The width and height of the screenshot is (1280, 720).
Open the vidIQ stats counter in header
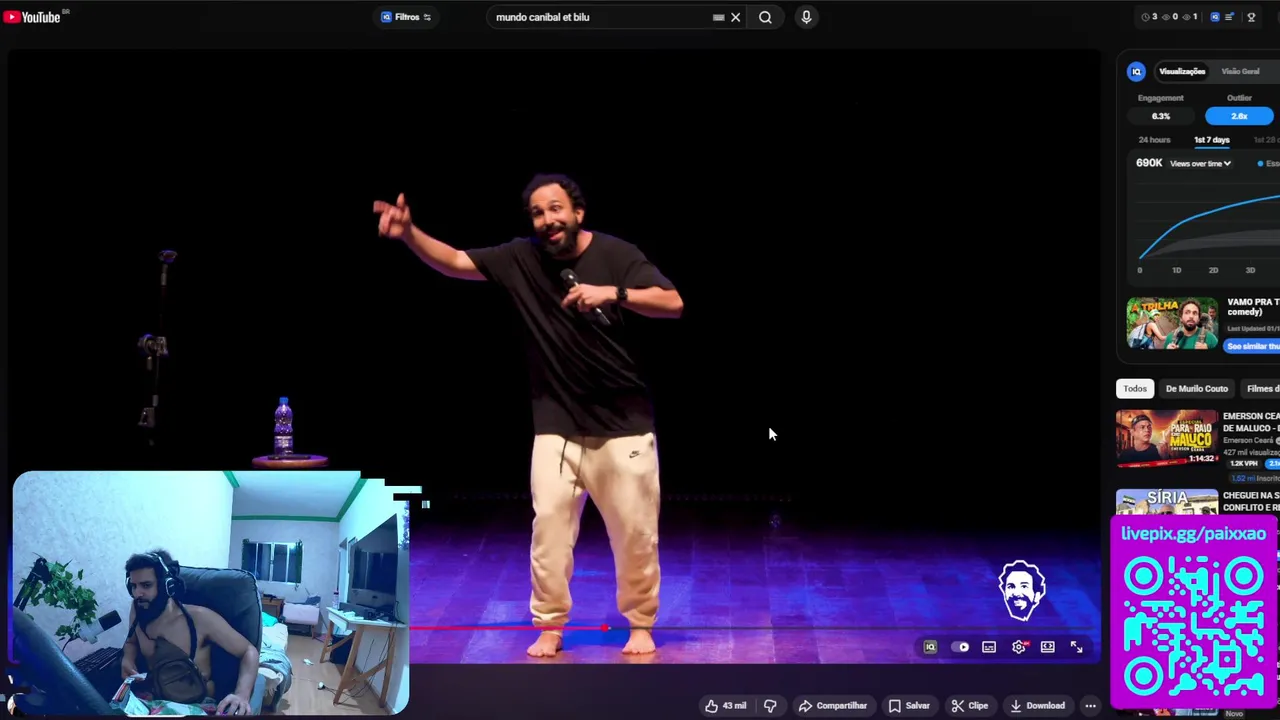(1170, 17)
